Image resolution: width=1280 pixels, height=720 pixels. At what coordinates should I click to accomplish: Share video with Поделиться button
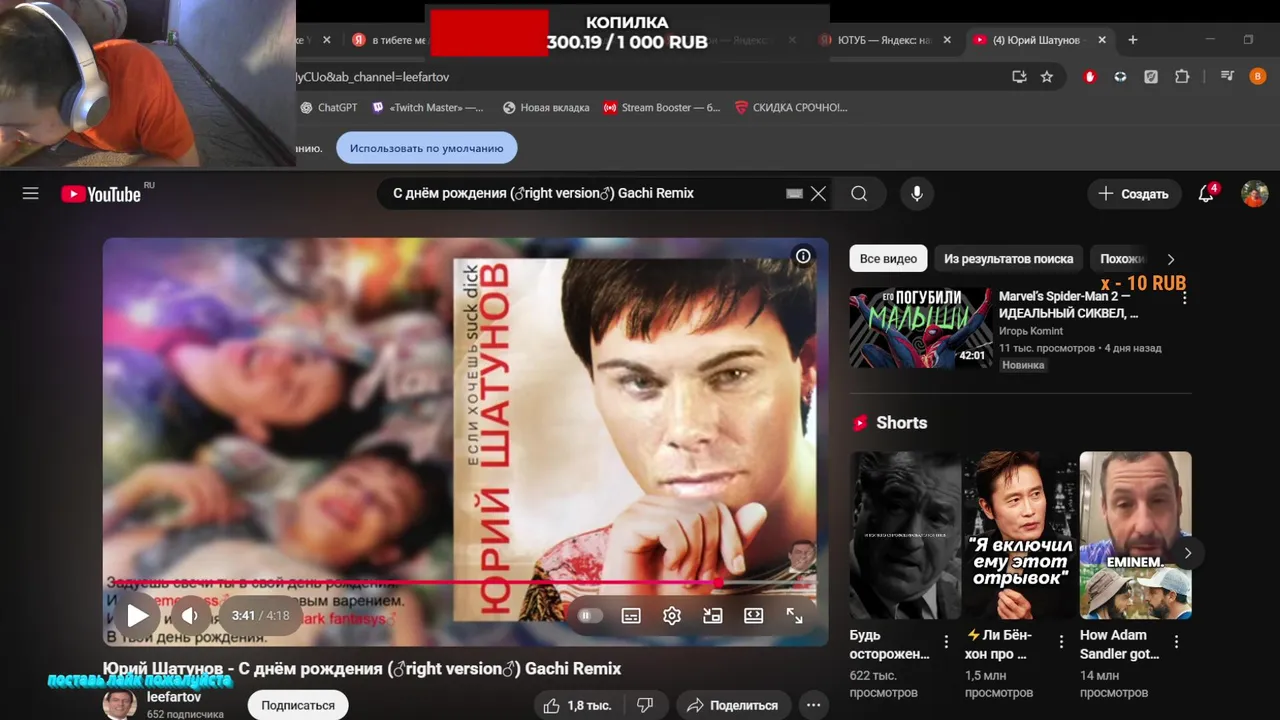[x=733, y=705]
